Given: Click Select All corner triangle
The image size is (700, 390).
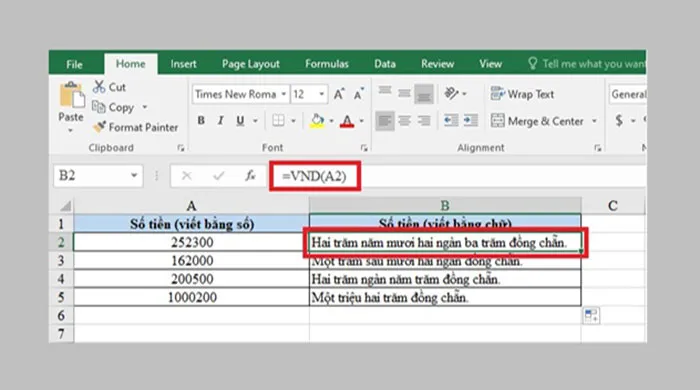Looking at the screenshot, I should 66,206.
